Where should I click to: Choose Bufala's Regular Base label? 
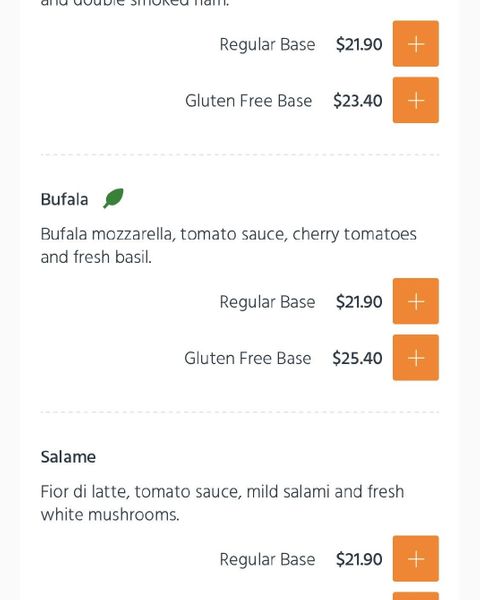point(267,302)
